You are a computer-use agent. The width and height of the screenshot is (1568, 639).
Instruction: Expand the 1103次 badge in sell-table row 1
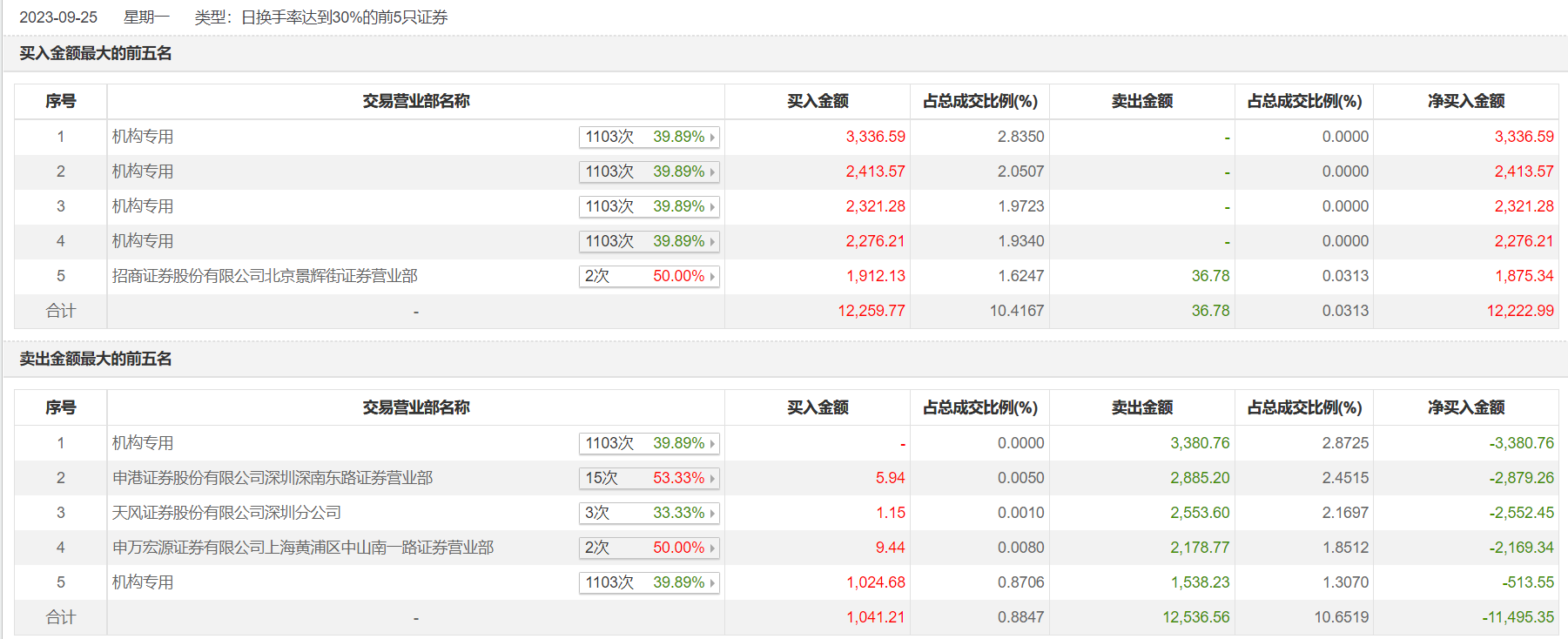point(649,444)
